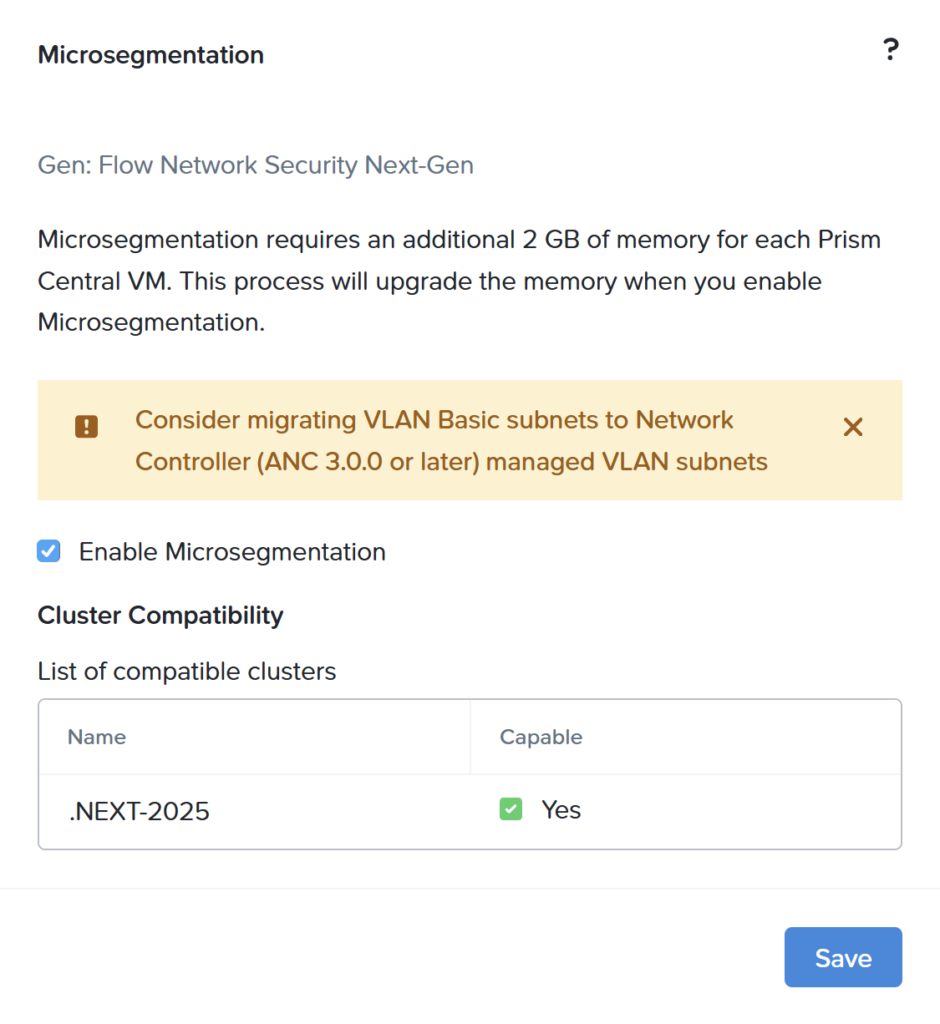
Task: Click the empty footer area beside Save
Action: [x=392, y=957]
